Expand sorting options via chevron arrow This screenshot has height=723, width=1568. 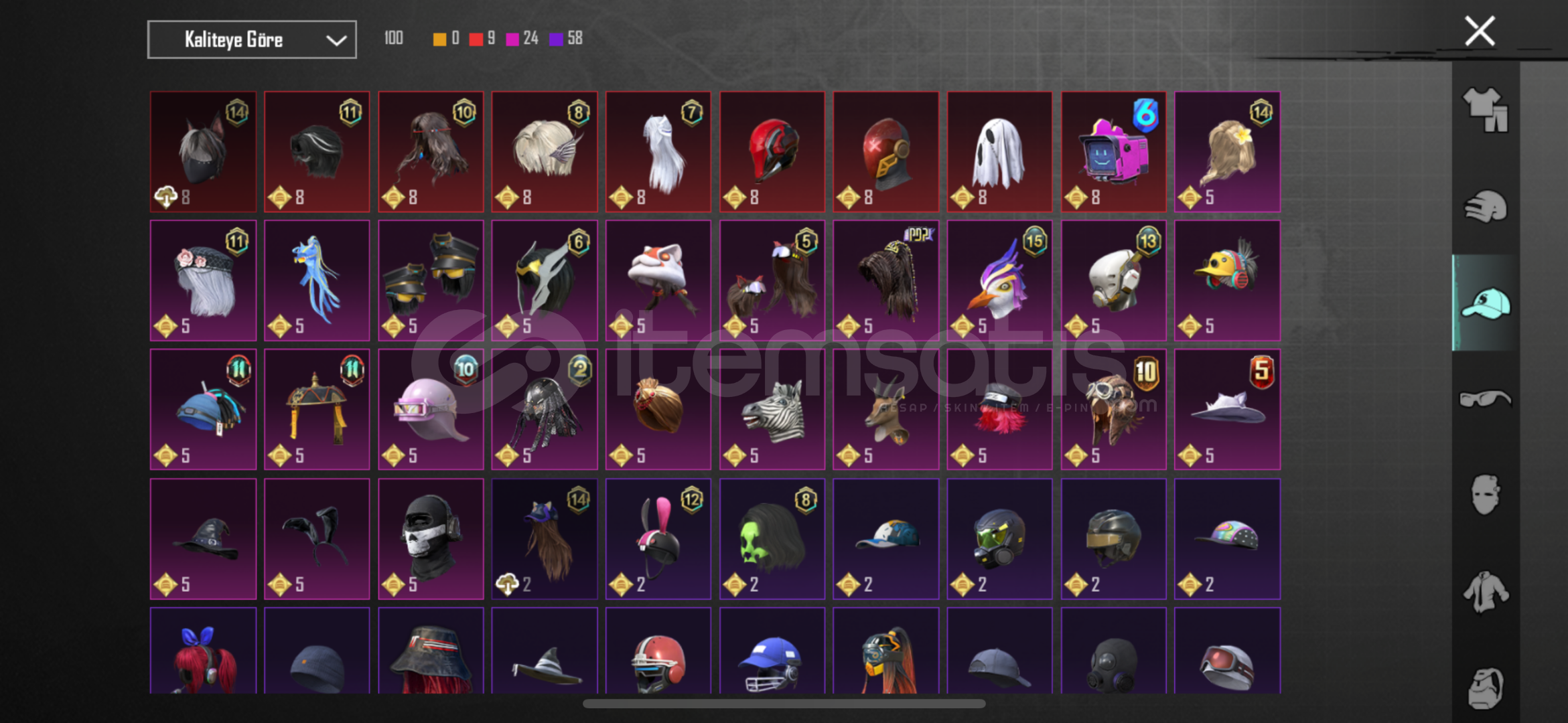336,40
